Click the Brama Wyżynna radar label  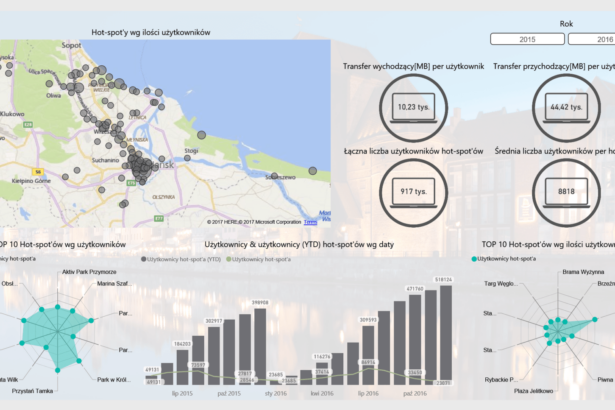583,272
